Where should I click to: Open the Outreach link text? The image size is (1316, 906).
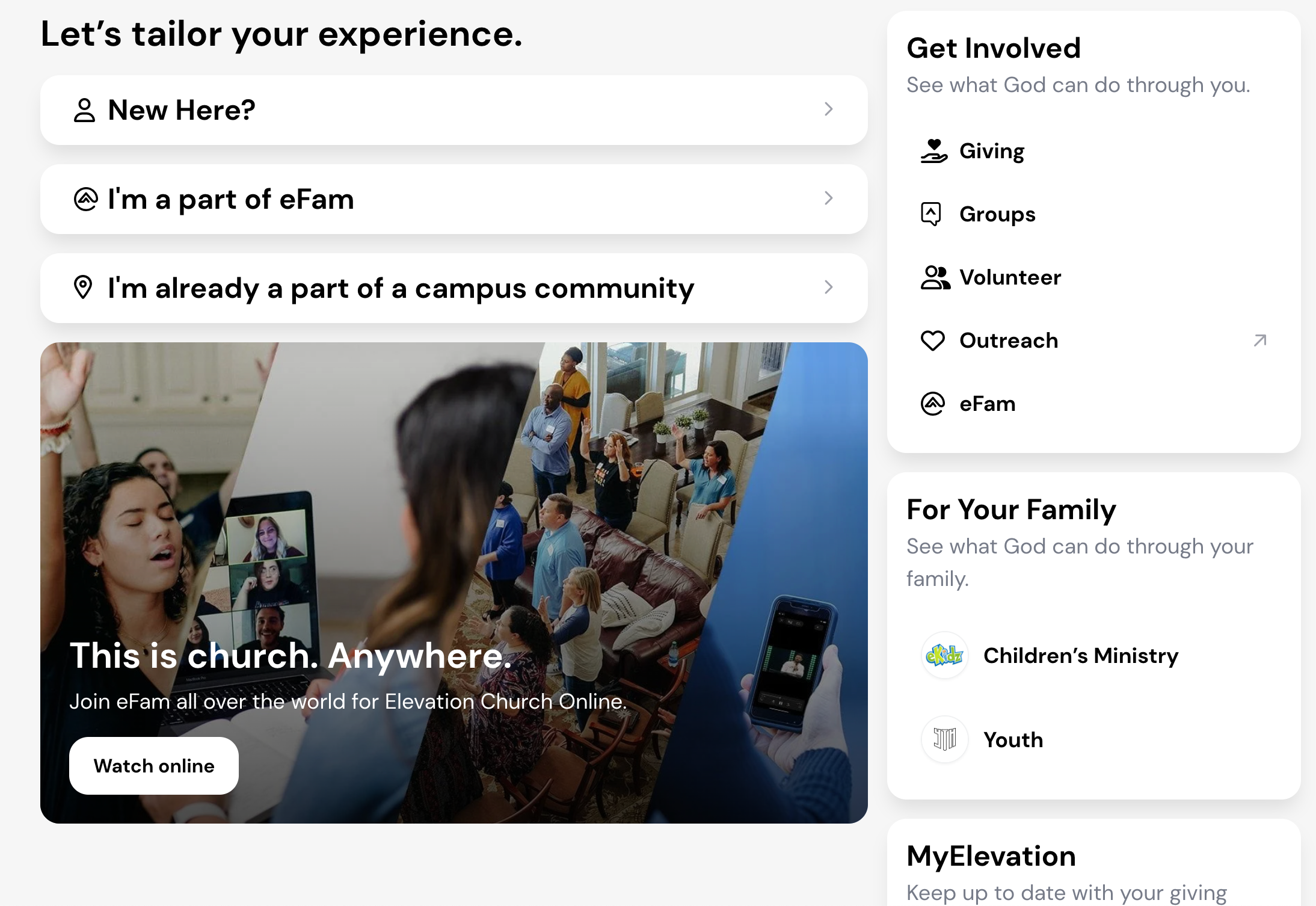pyautogui.click(x=1009, y=341)
